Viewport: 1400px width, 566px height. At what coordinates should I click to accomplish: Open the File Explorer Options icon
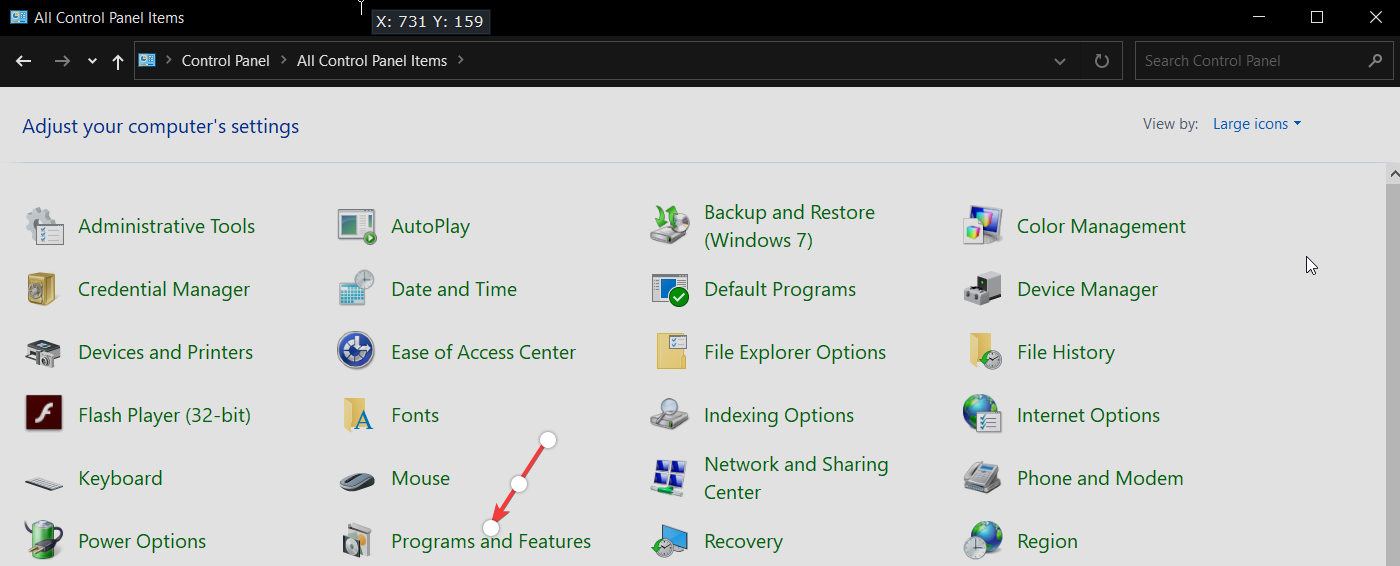click(x=670, y=352)
